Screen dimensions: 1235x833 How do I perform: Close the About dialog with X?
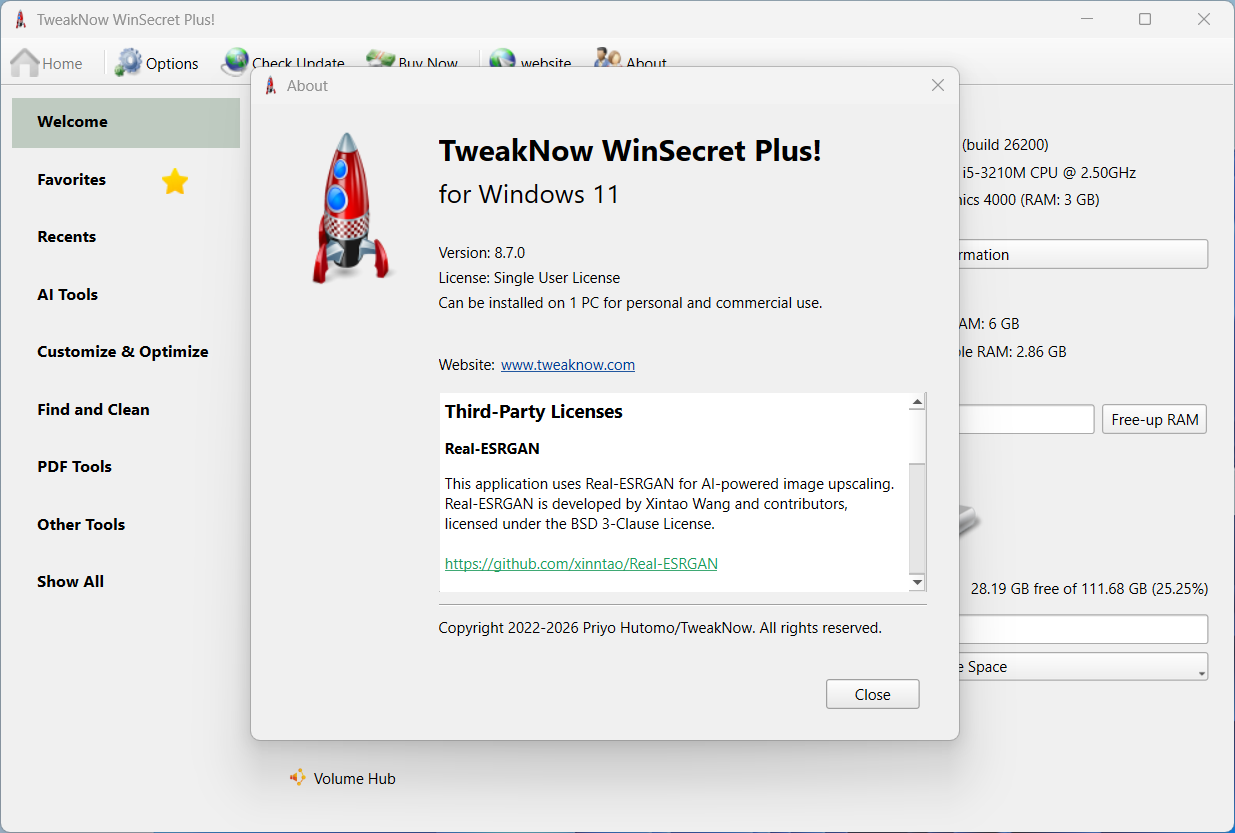pos(938,85)
